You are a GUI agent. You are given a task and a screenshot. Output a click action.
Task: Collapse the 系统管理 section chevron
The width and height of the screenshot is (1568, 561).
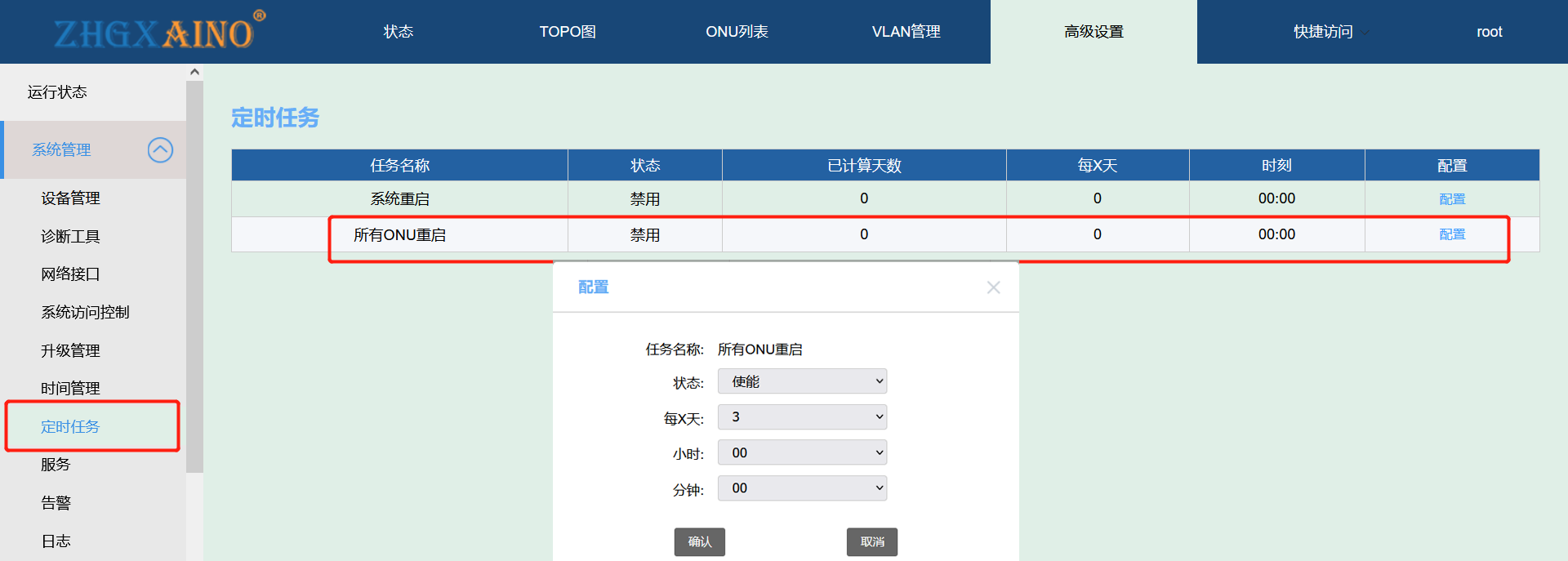click(160, 150)
